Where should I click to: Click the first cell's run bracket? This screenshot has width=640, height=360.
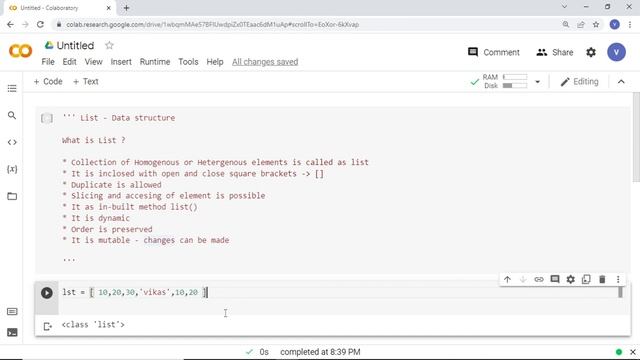tap(47, 118)
